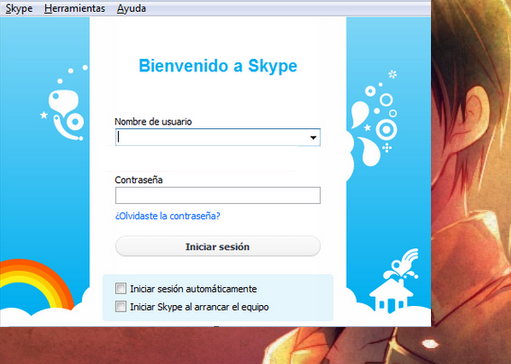511x364 pixels.
Task: Click into the Contraseña password field
Action: (x=218, y=195)
